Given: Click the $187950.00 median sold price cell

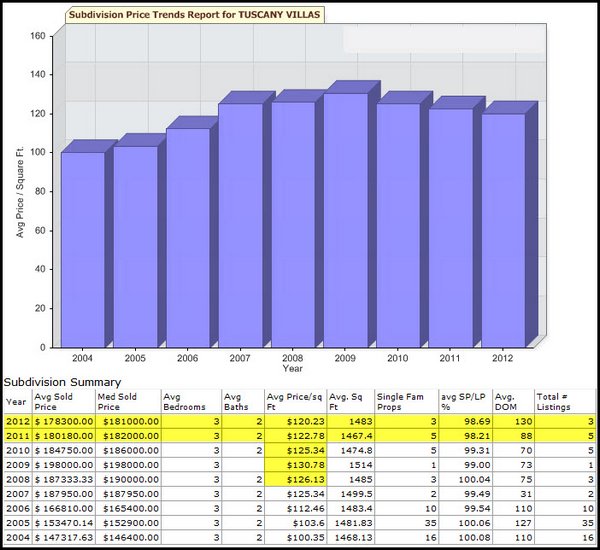Looking at the screenshot, I should 128,494.
